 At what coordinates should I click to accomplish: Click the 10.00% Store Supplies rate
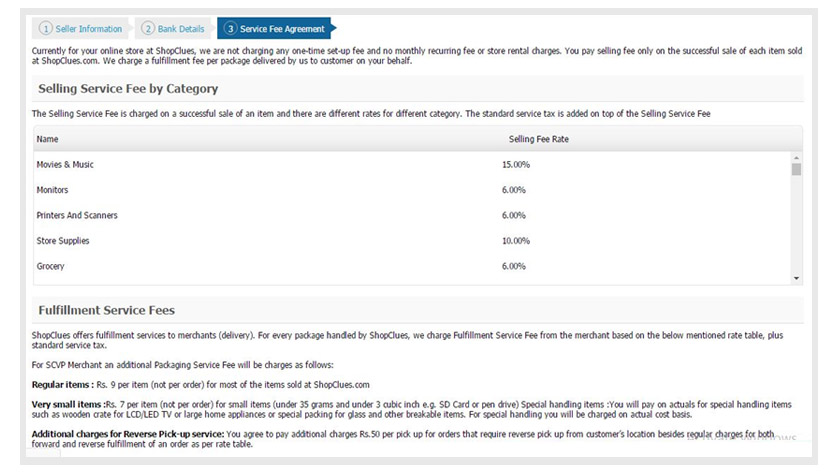point(516,240)
